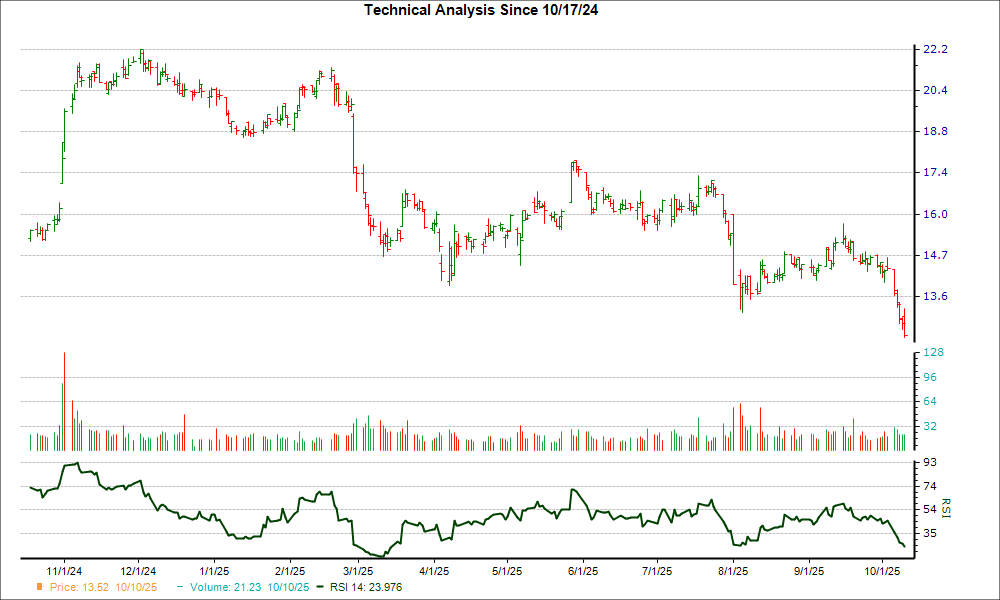Click the orange Price legend swatch
The width and height of the screenshot is (1000, 600).
(40, 587)
